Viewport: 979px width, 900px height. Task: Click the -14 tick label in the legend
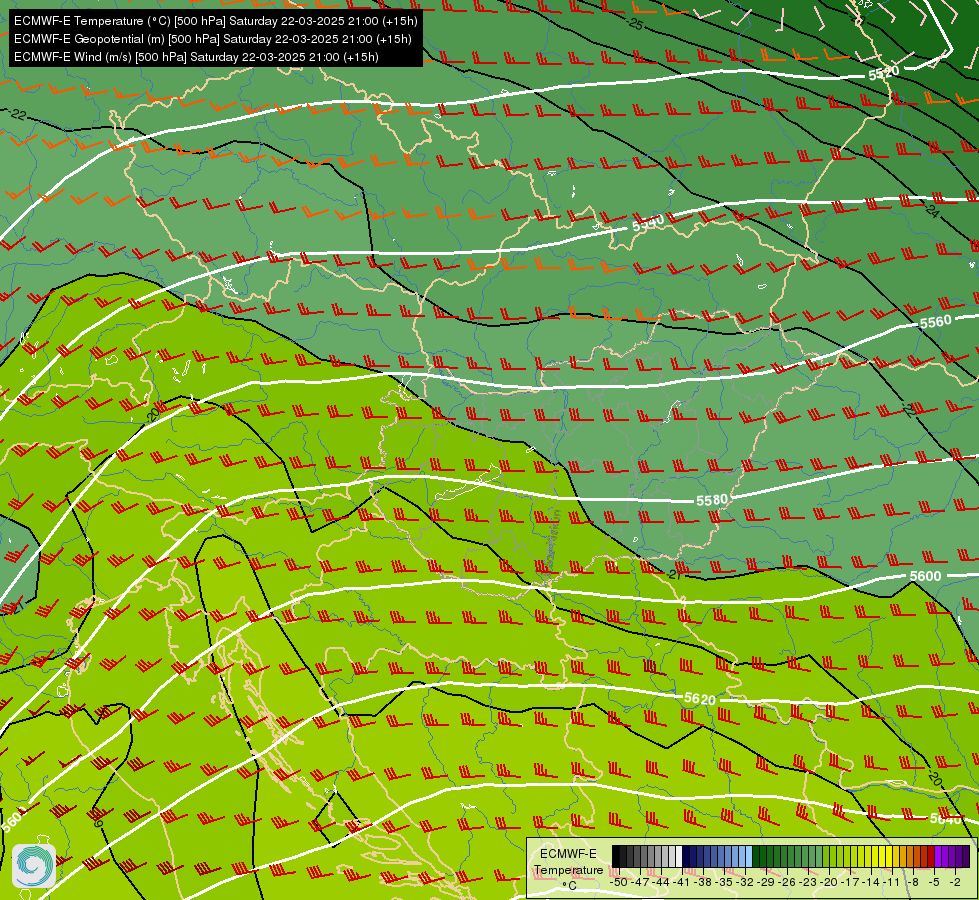click(871, 883)
